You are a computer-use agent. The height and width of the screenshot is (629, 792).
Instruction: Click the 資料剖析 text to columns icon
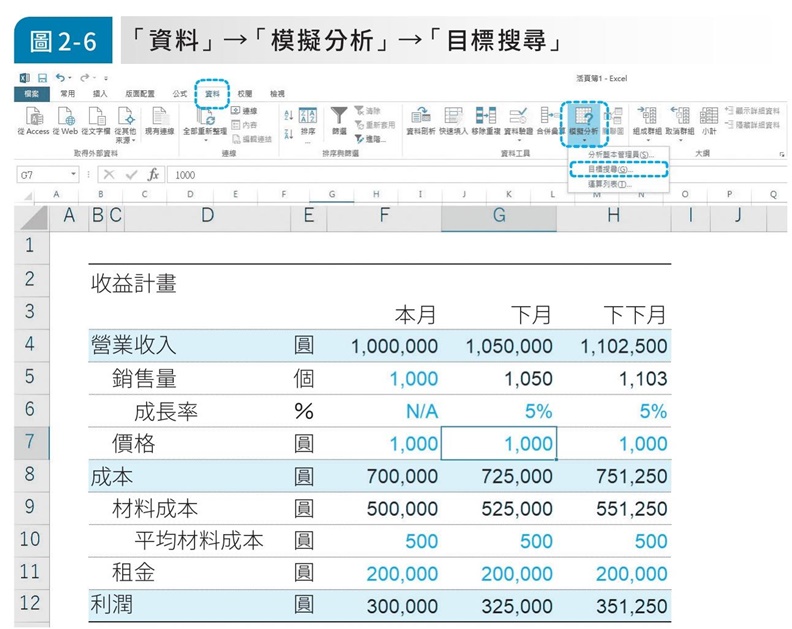[421, 116]
